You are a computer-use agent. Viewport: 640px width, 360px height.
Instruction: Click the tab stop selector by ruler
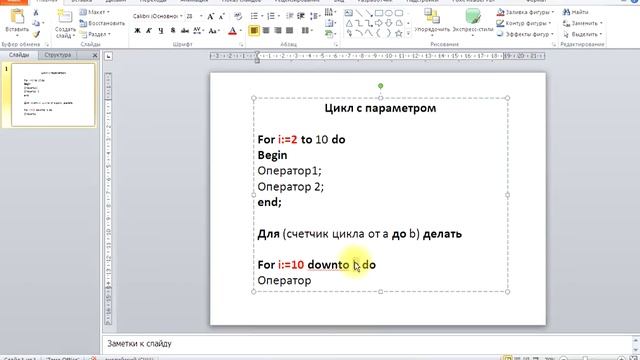point(108,56)
